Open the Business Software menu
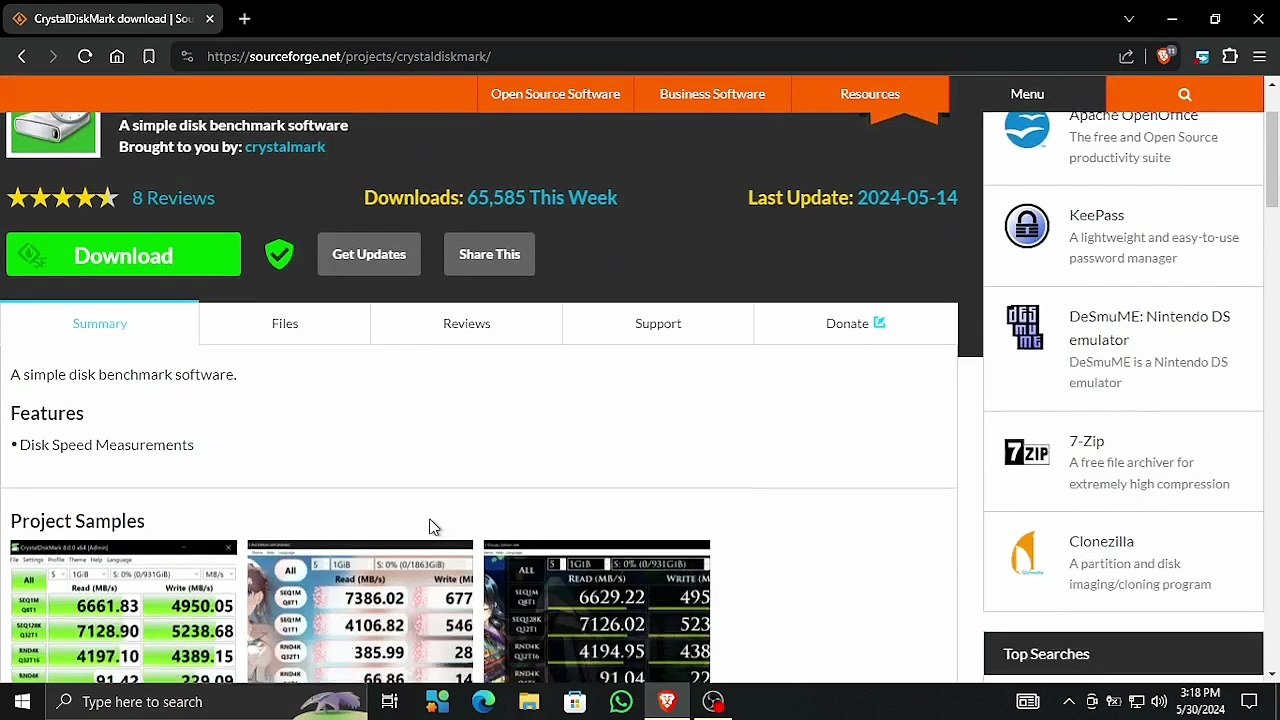The width and height of the screenshot is (1280, 720). click(x=712, y=94)
